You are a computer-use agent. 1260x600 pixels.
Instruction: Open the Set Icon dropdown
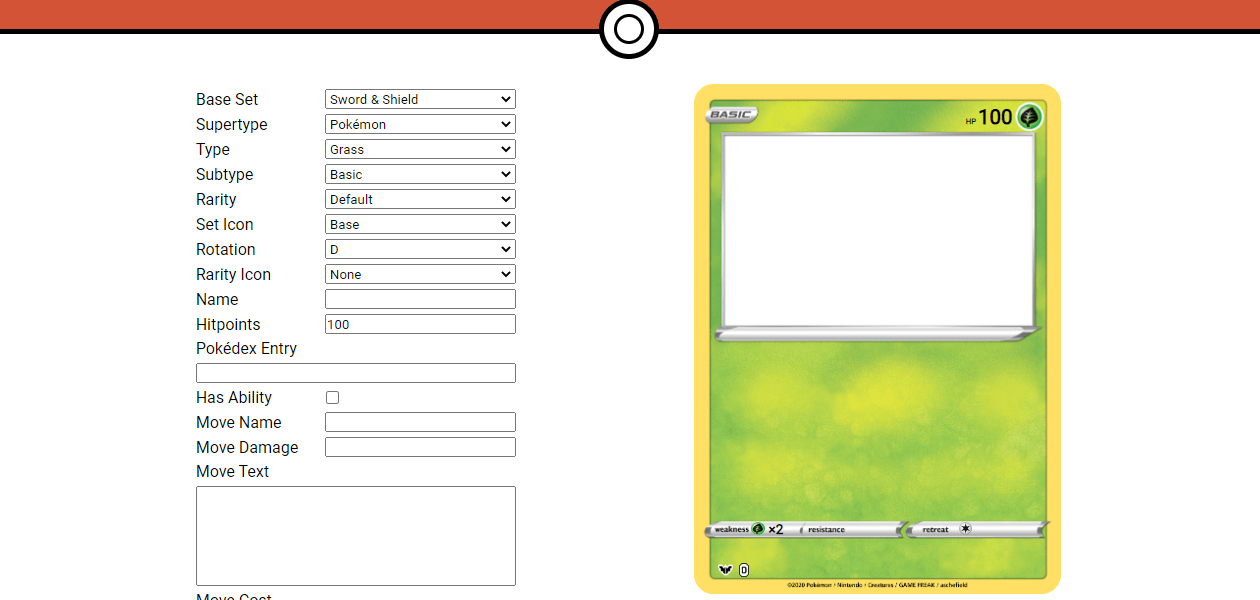click(x=420, y=224)
